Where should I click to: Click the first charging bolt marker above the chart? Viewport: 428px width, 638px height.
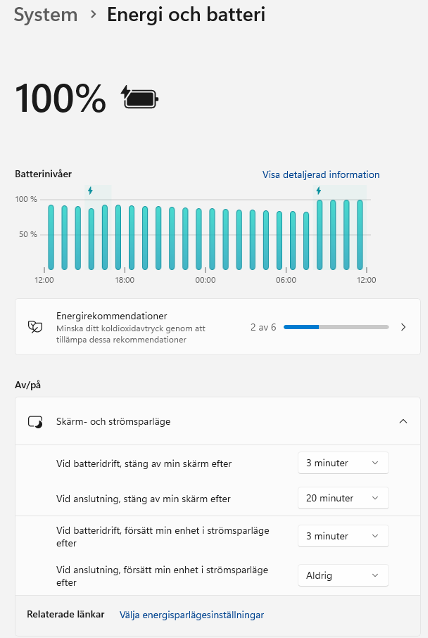pyautogui.click(x=90, y=190)
